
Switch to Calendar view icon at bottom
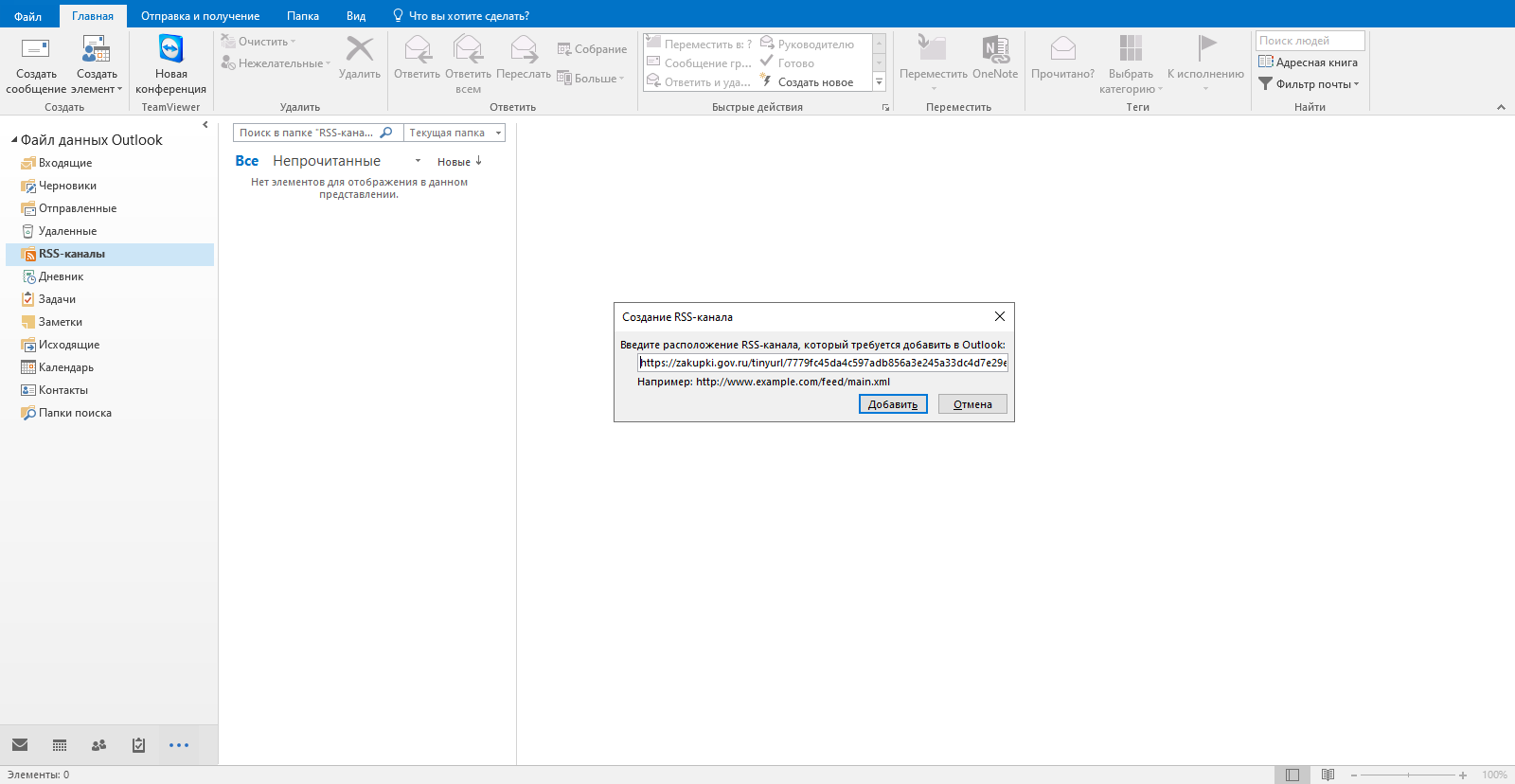click(60, 745)
